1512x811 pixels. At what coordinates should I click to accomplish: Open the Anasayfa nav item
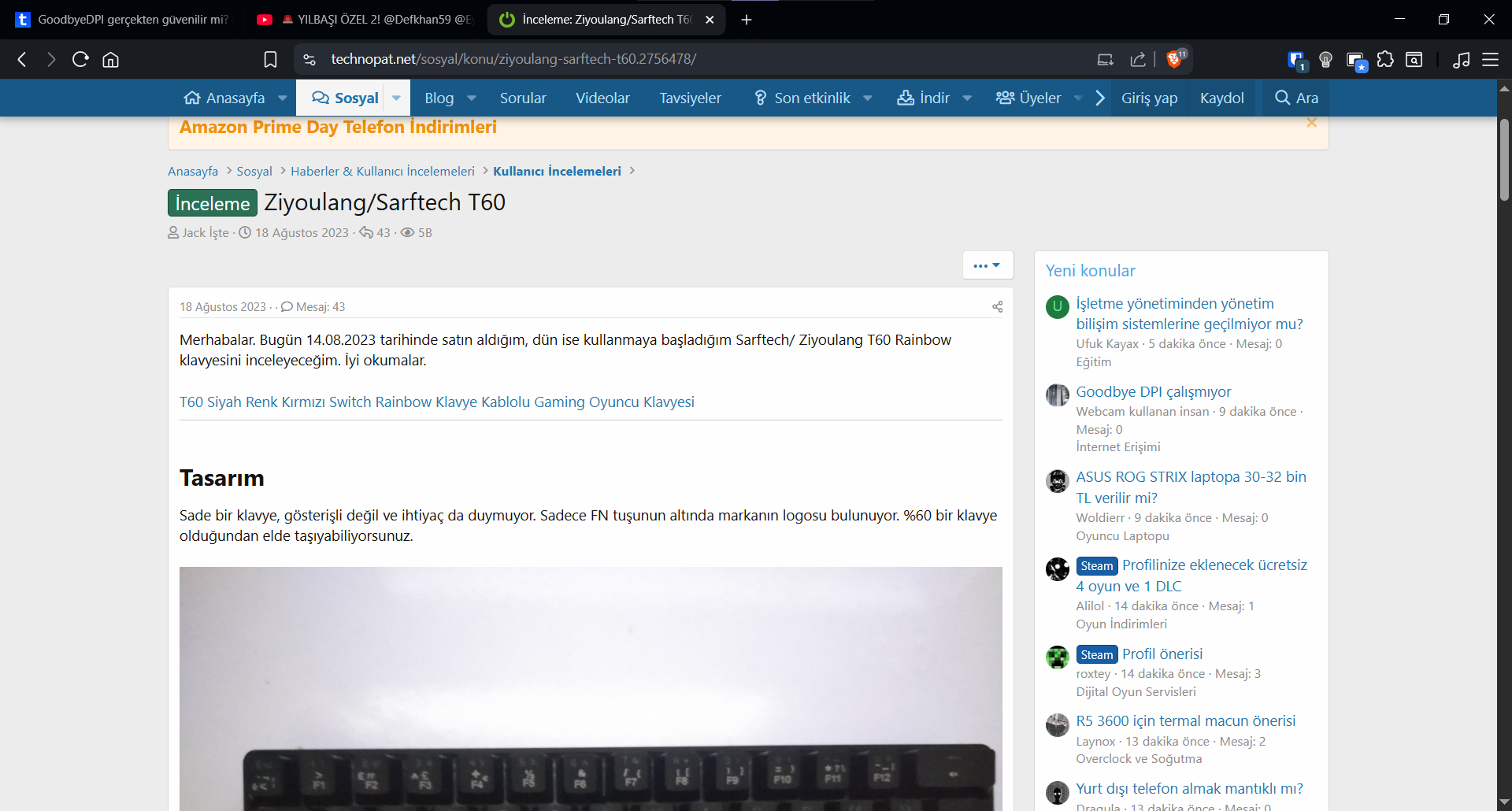[225, 98]
